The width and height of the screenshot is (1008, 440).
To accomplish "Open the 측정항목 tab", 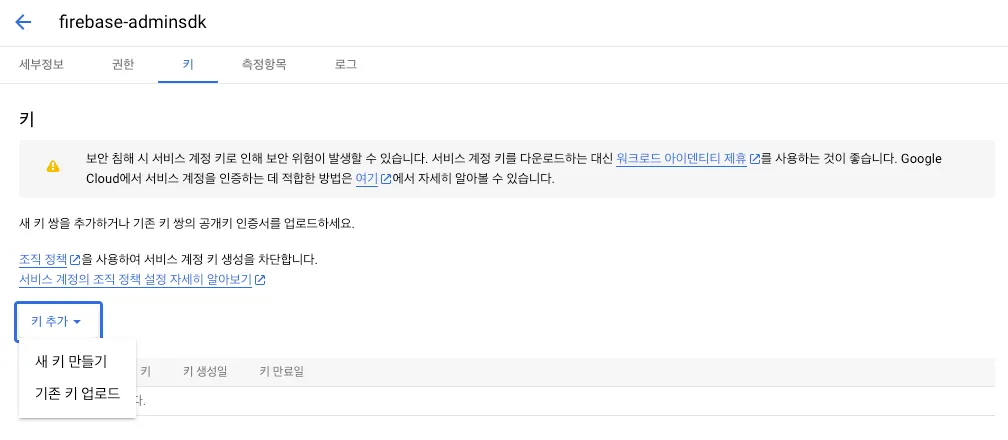I will 264,64.
